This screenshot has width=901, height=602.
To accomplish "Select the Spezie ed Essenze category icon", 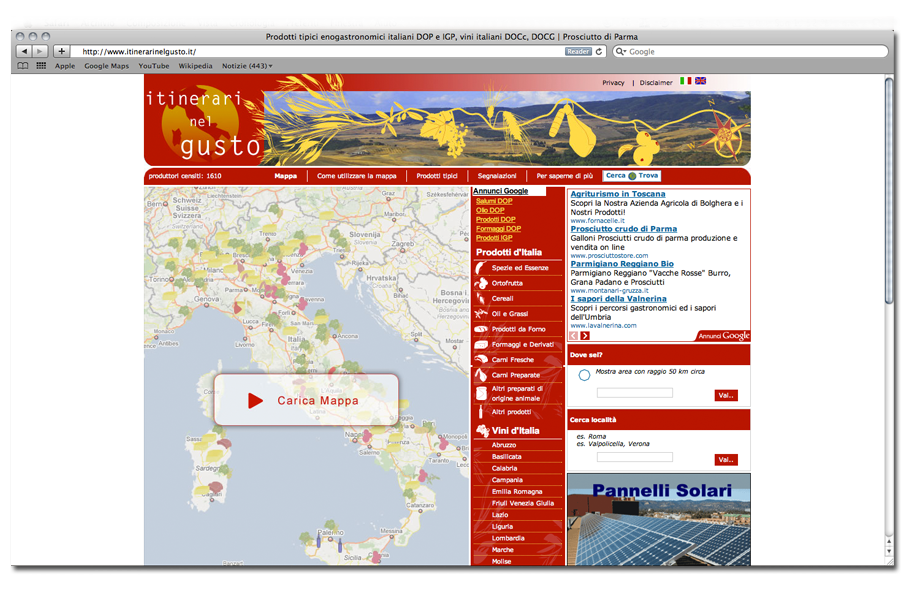I will (478, 267).
